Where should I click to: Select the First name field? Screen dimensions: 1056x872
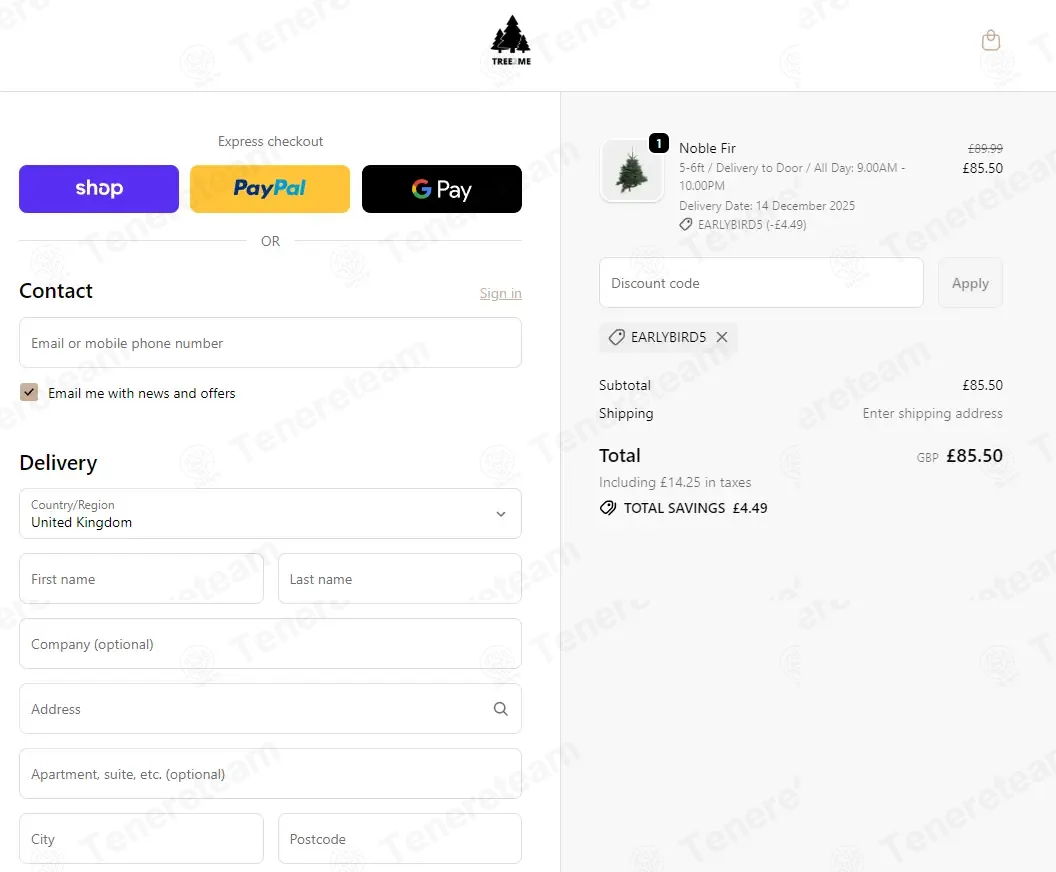pyautogui.click(x=141, y=579)
